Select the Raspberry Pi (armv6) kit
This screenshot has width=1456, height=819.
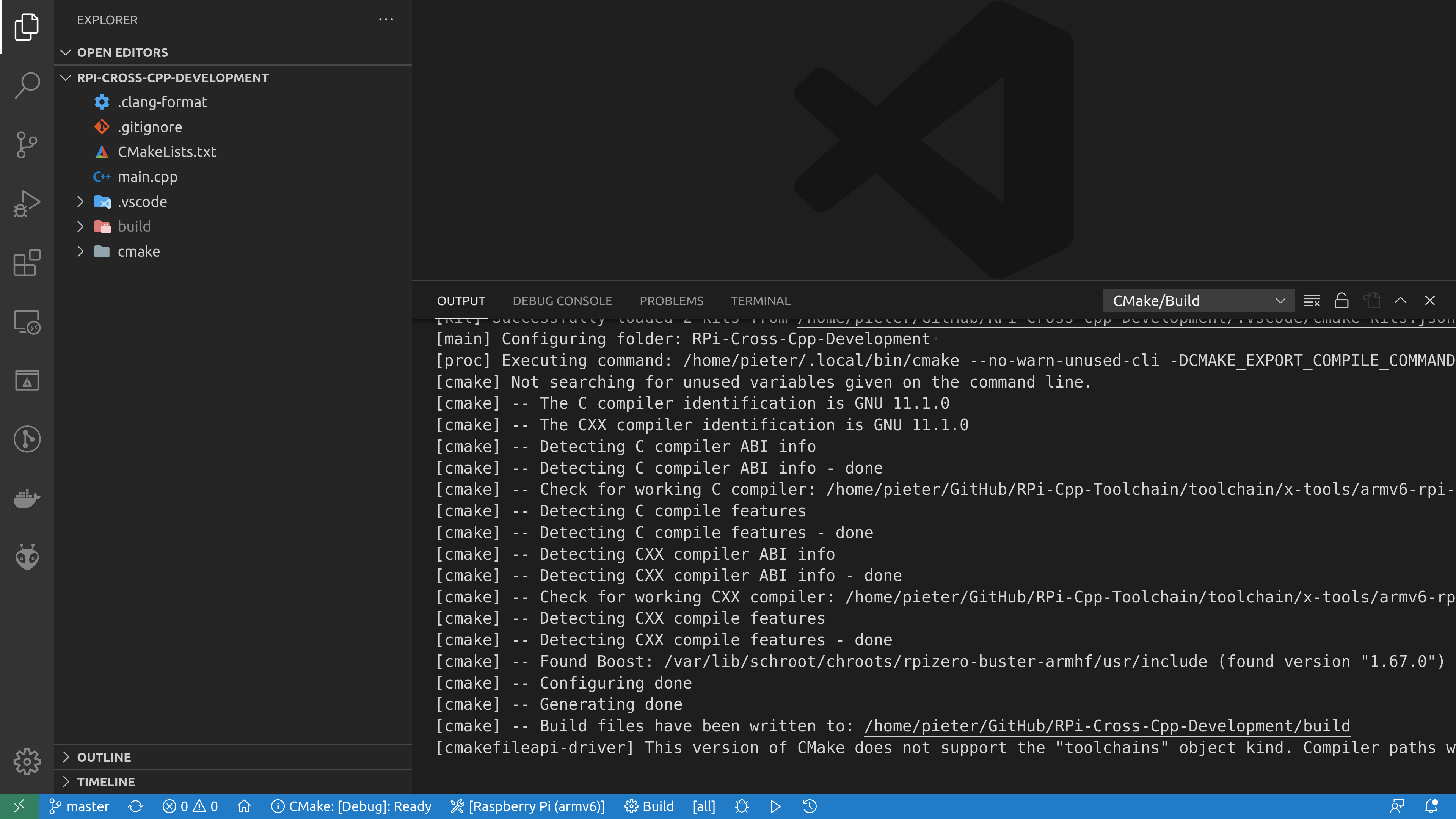point(527,806)
